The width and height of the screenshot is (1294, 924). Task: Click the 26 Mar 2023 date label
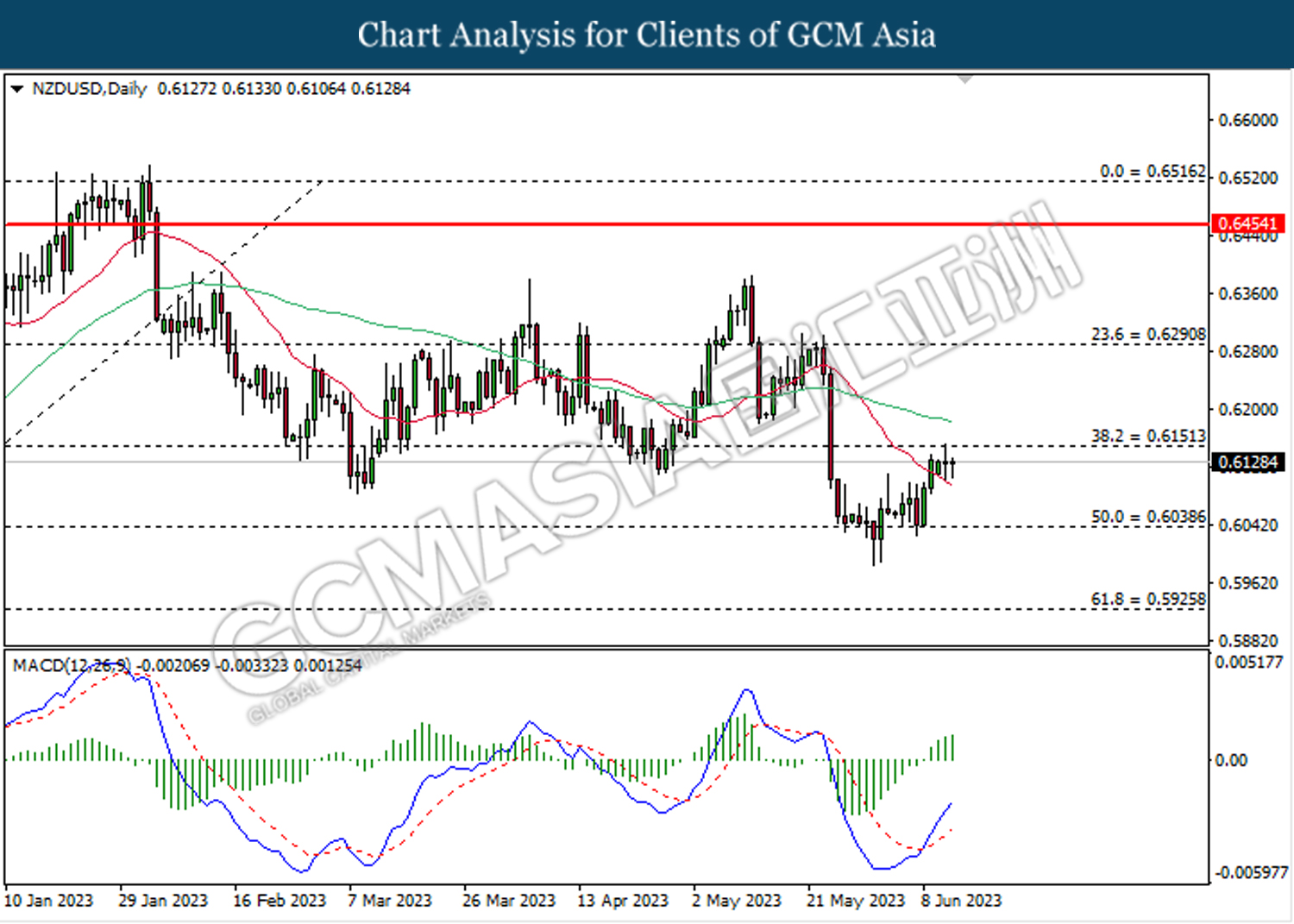tap(509, 901)
